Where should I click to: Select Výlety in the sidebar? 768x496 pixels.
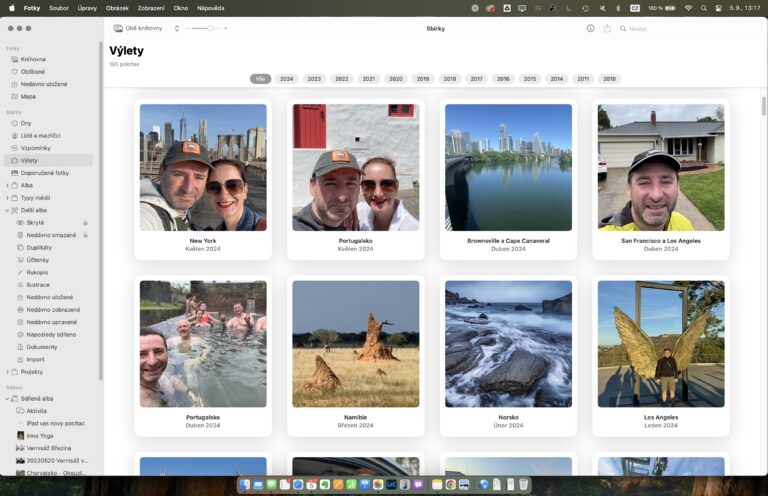tap(48, 161)
